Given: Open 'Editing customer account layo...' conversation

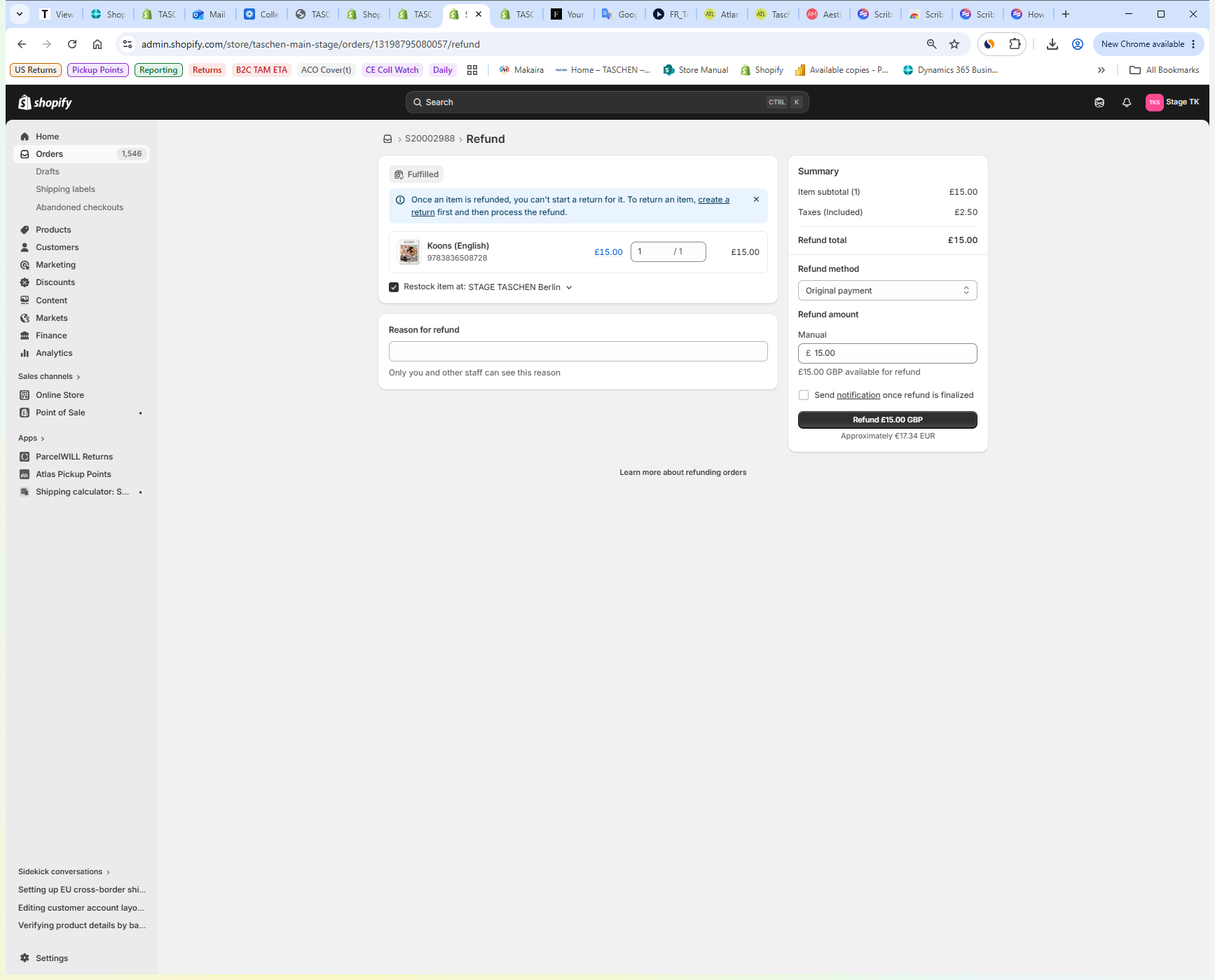Looking at the screenshot, I should tap(81, 908).
